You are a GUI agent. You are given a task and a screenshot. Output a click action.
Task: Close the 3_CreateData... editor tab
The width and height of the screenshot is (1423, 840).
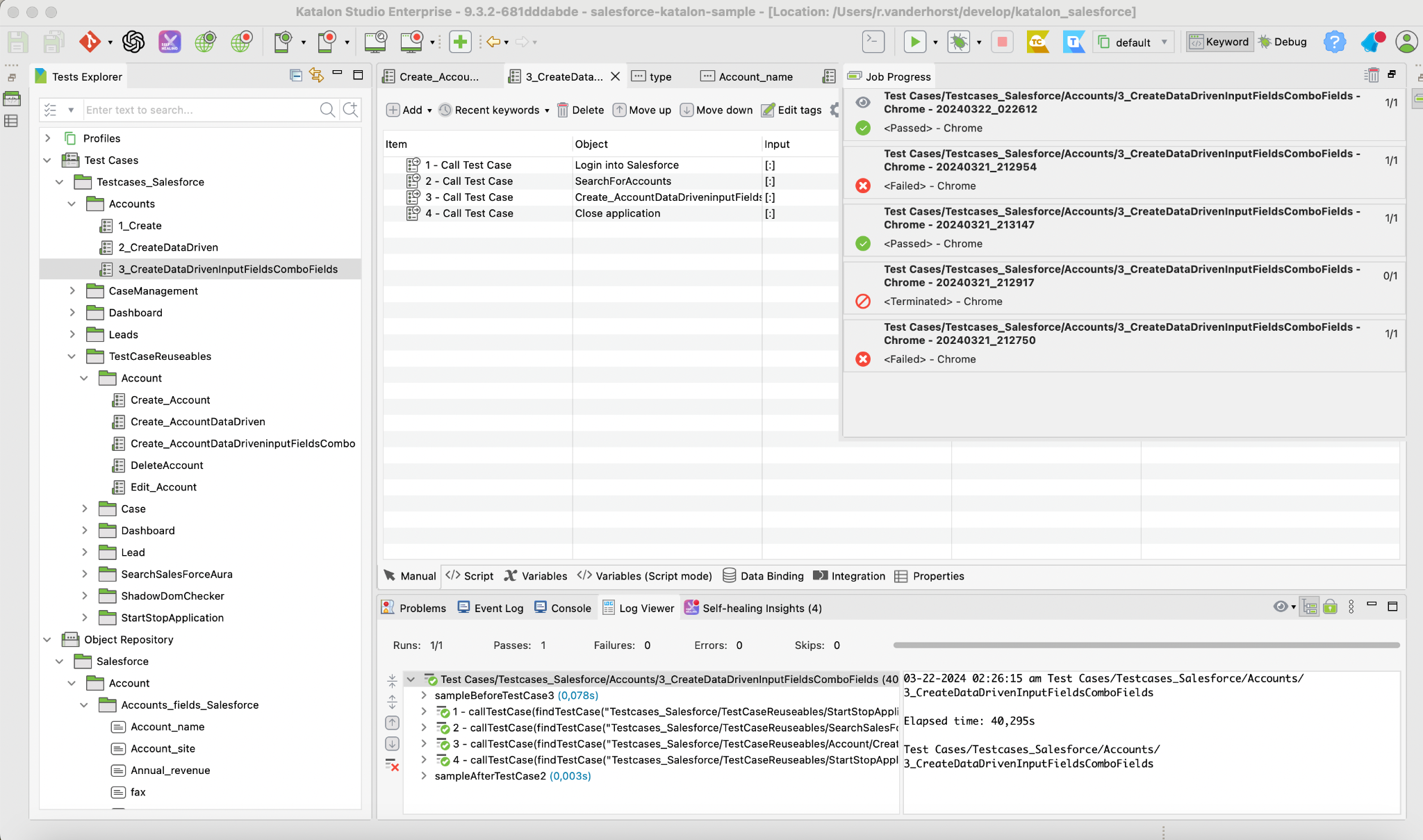[616, 76]
